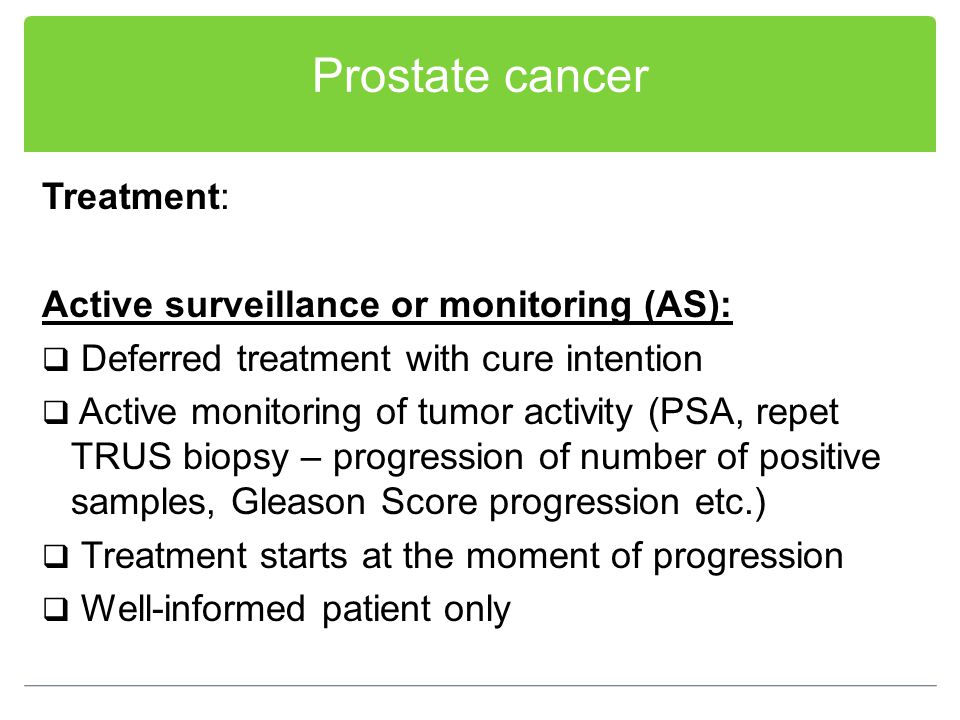Click the checkbox bullet beside Active monitoring
Image resolution: width=960 pixels, height=720 pixels.
point(56,413)
